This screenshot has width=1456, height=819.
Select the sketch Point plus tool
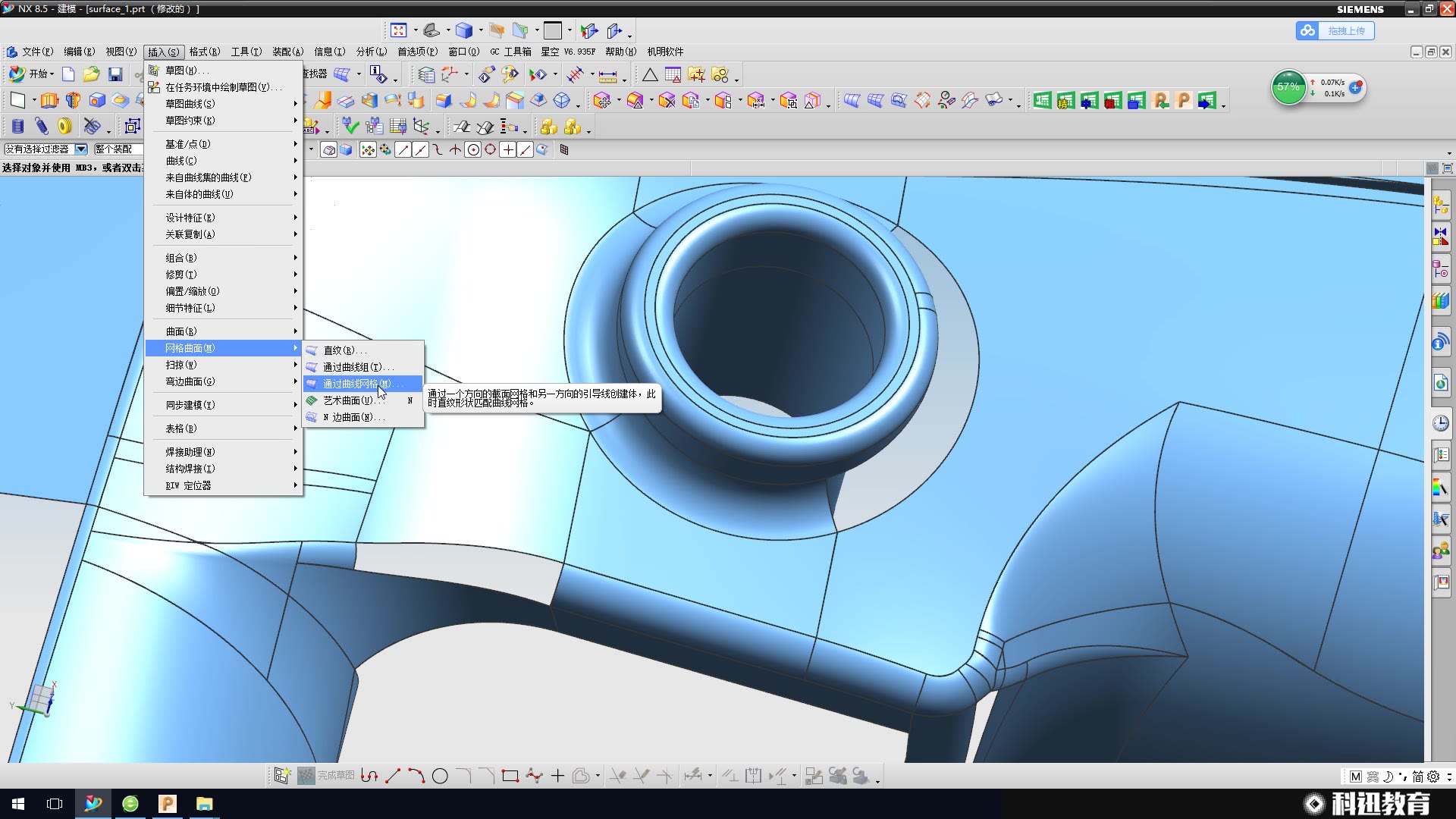pyautogui.click(x=557, y=776)
